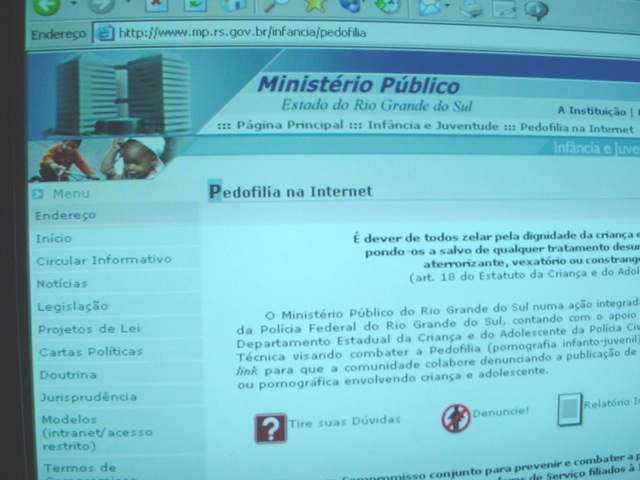640x480 pixels.
Task: Open the Back button history dropdown arrow
Action: click(73, 4)
